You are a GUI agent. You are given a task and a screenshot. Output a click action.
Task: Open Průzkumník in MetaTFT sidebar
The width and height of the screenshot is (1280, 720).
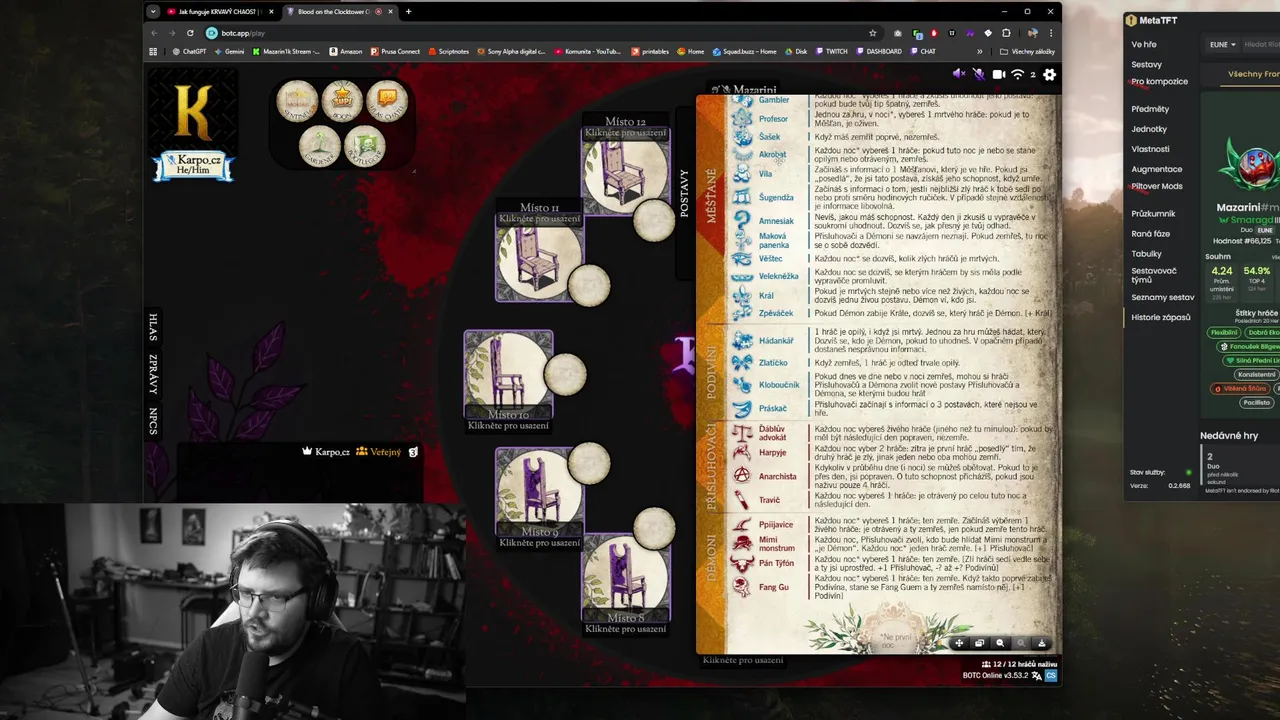point(1153,213)
